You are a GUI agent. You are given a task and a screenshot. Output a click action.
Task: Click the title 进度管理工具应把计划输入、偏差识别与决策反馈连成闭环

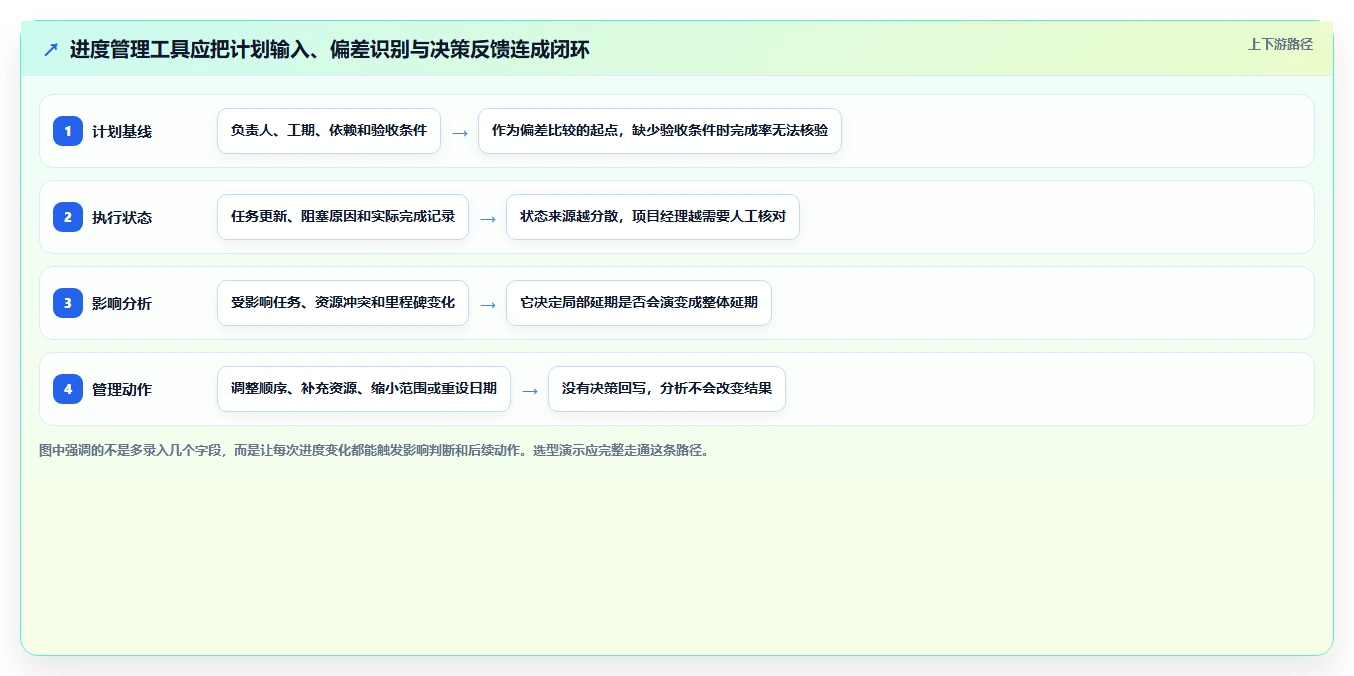click(330, 50)
